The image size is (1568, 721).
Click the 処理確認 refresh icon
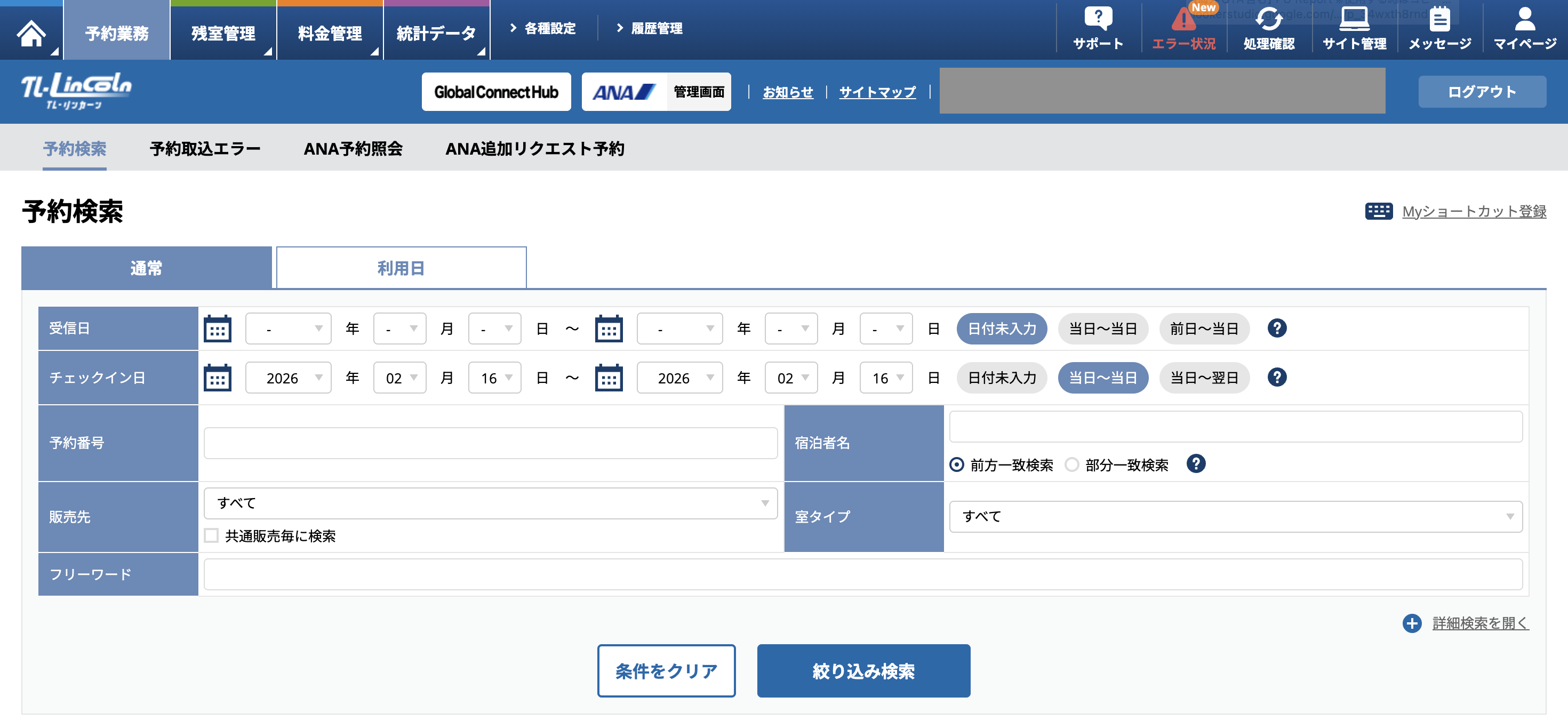click(1268, 20)
